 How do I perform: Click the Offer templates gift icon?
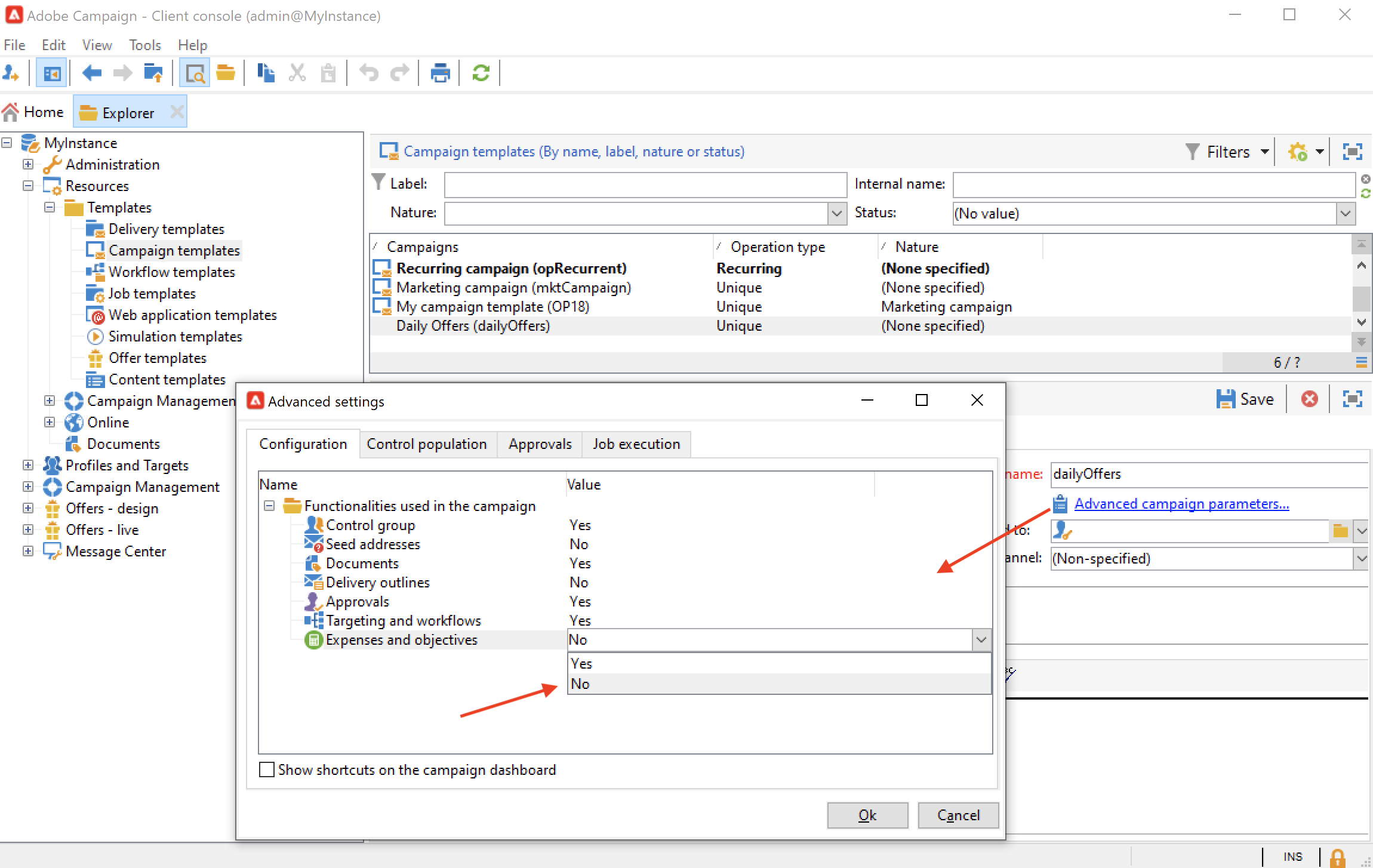[x=96, y=358]
